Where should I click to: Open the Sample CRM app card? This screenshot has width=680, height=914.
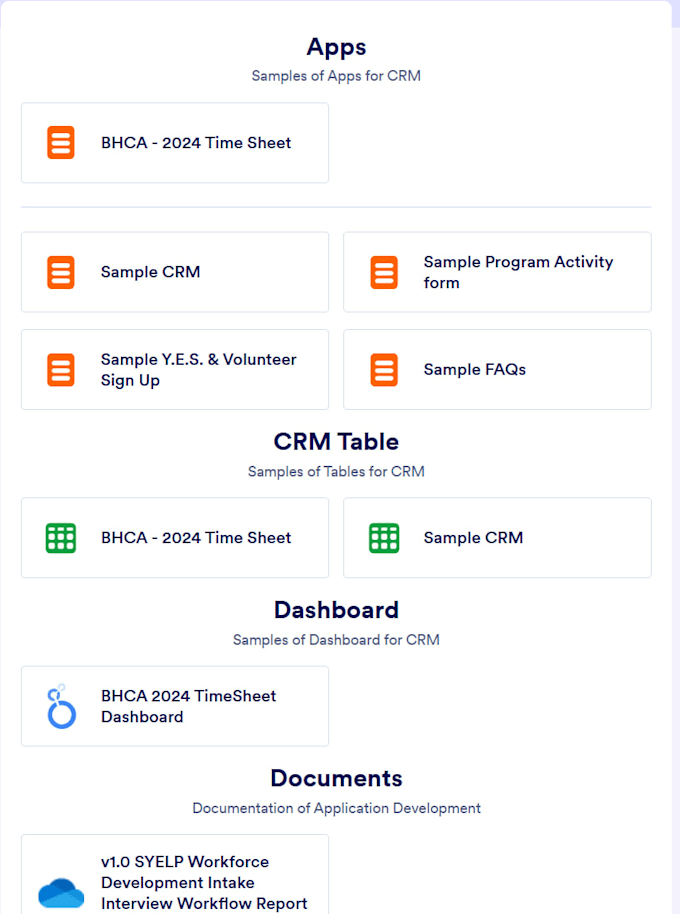tap(150, 272)
